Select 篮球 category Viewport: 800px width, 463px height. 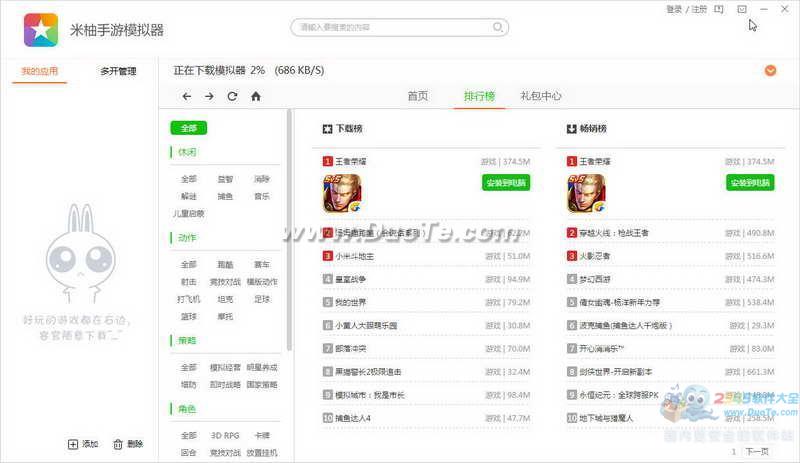pos(188,316)
